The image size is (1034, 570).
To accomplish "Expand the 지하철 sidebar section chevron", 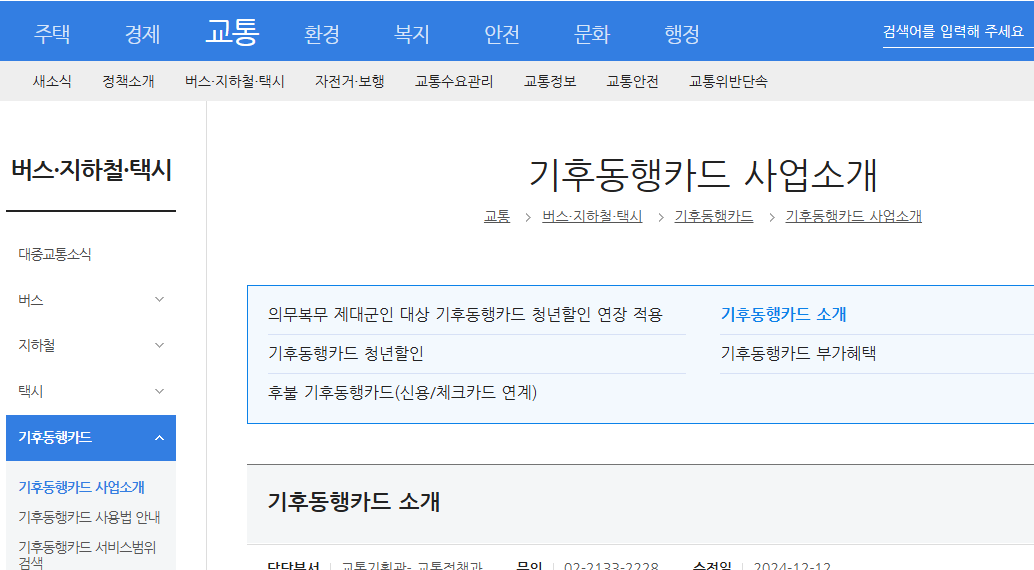I will pyautogui.click(x=159, y=345).
